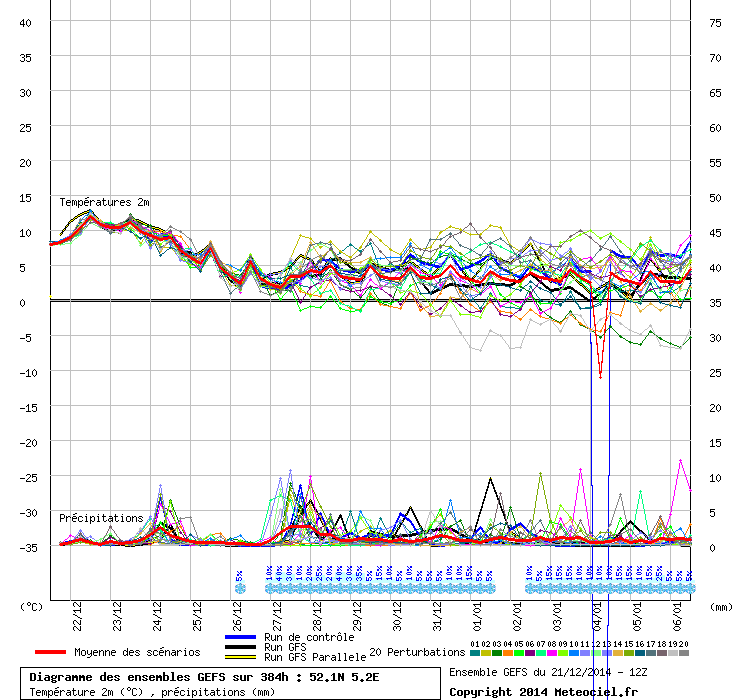Screen dimensions: 740x700
Task: Click the 45 precipitation axis value
Action: tap(715, 233)
